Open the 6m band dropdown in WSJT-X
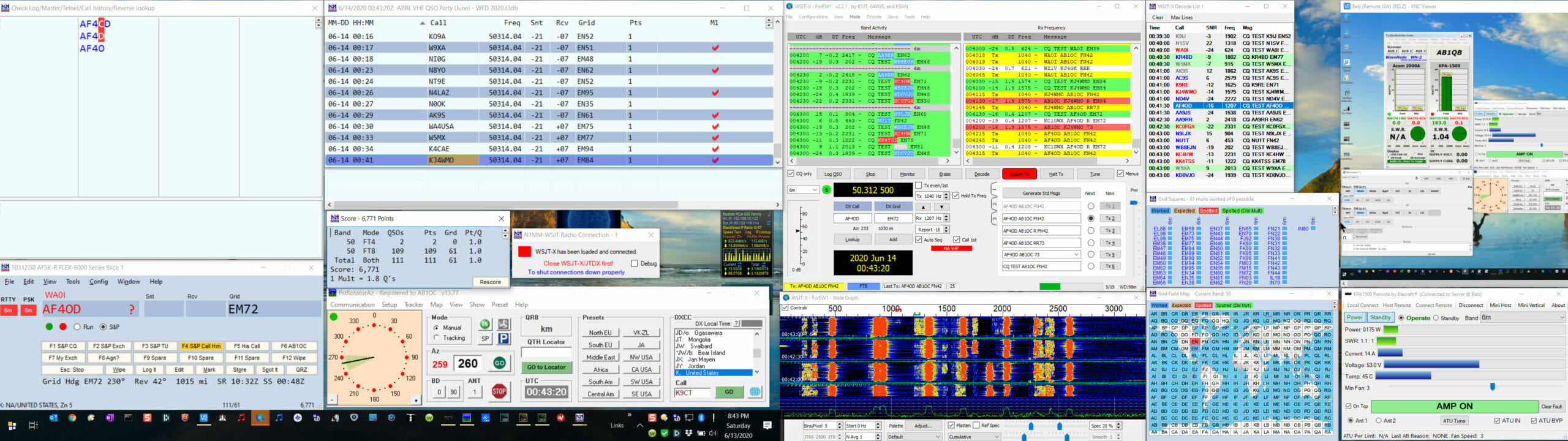Image resolution: width=1568 pixels, height=441 pixels. 803,190
